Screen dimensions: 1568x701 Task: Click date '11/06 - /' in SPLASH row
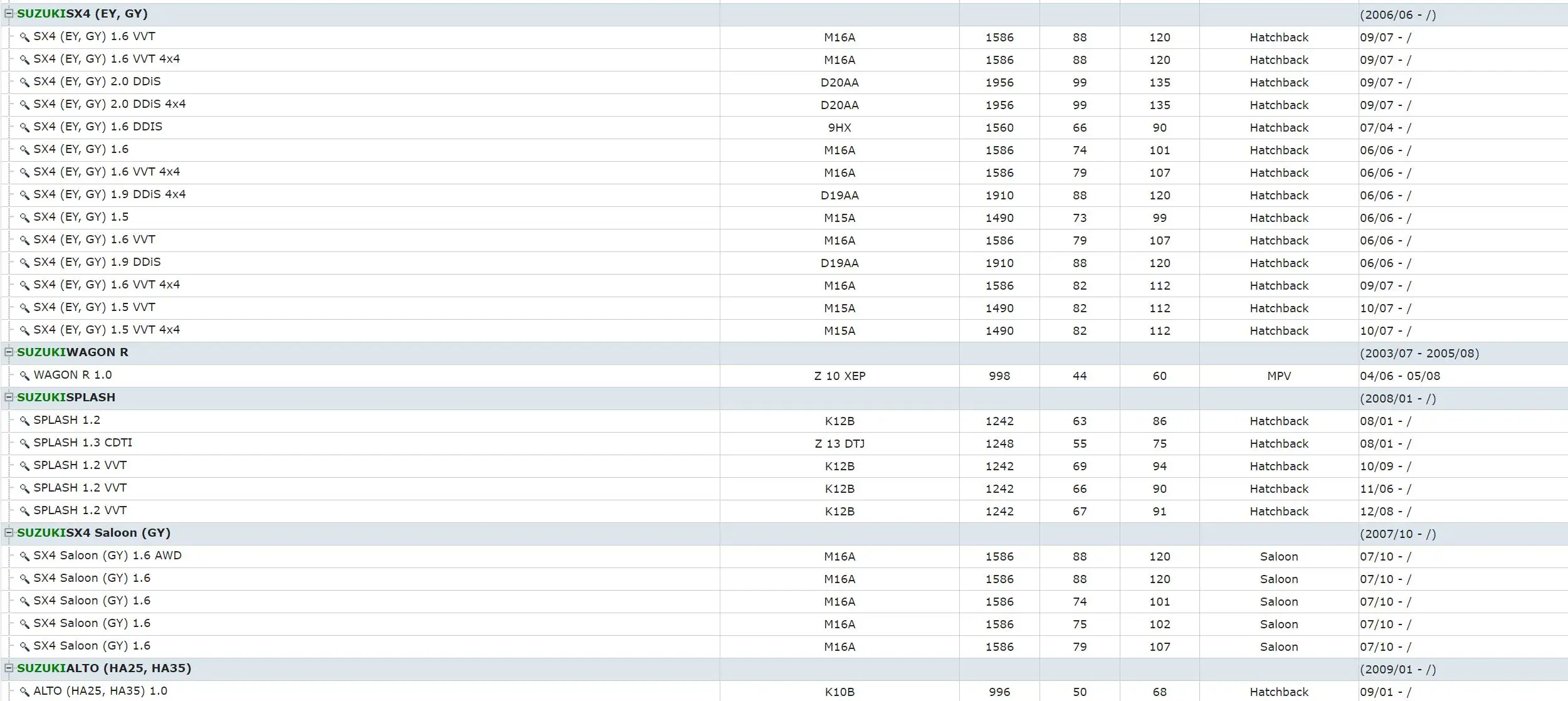(1386, 489)
